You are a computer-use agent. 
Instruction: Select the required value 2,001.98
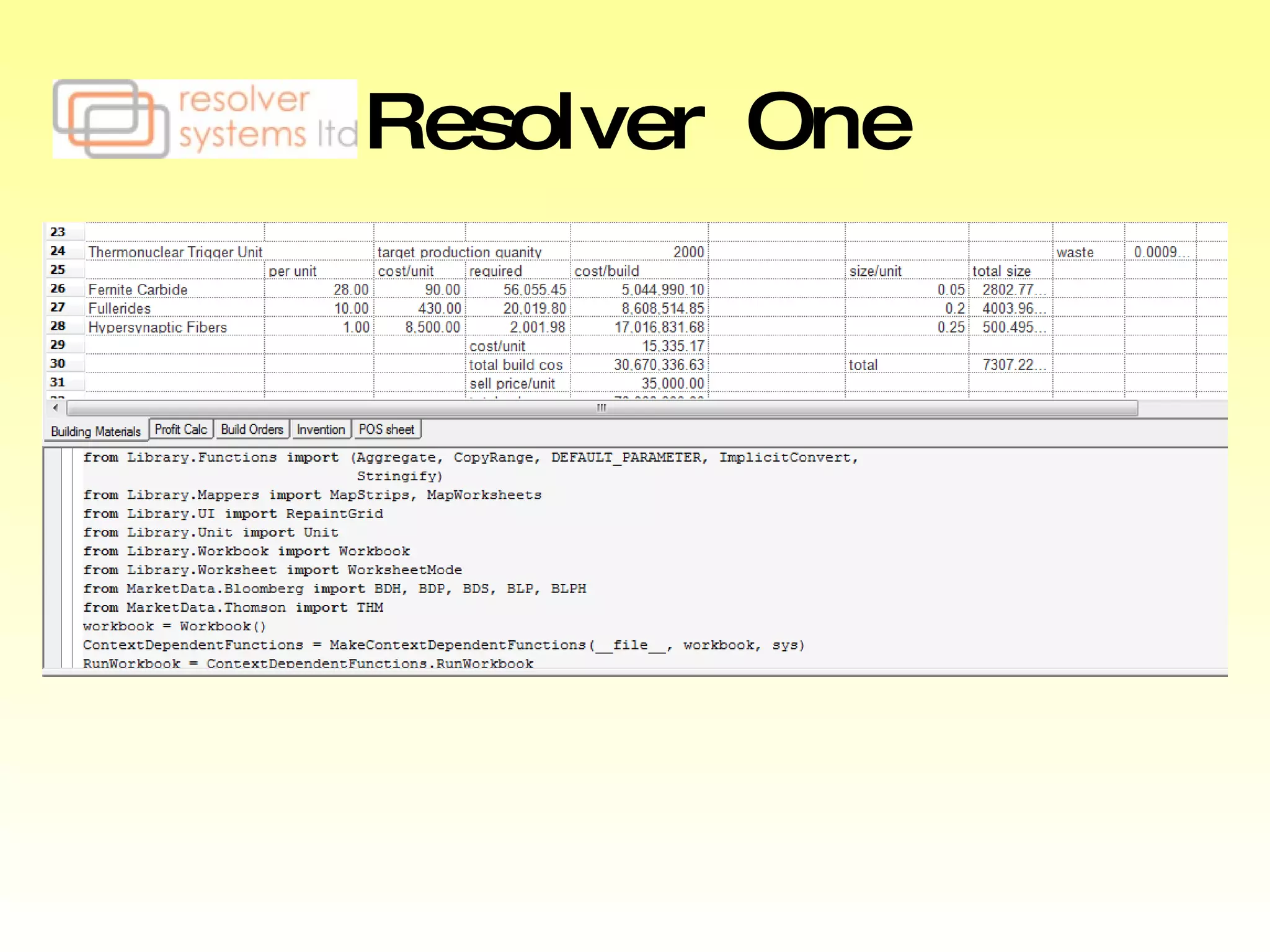517,327
